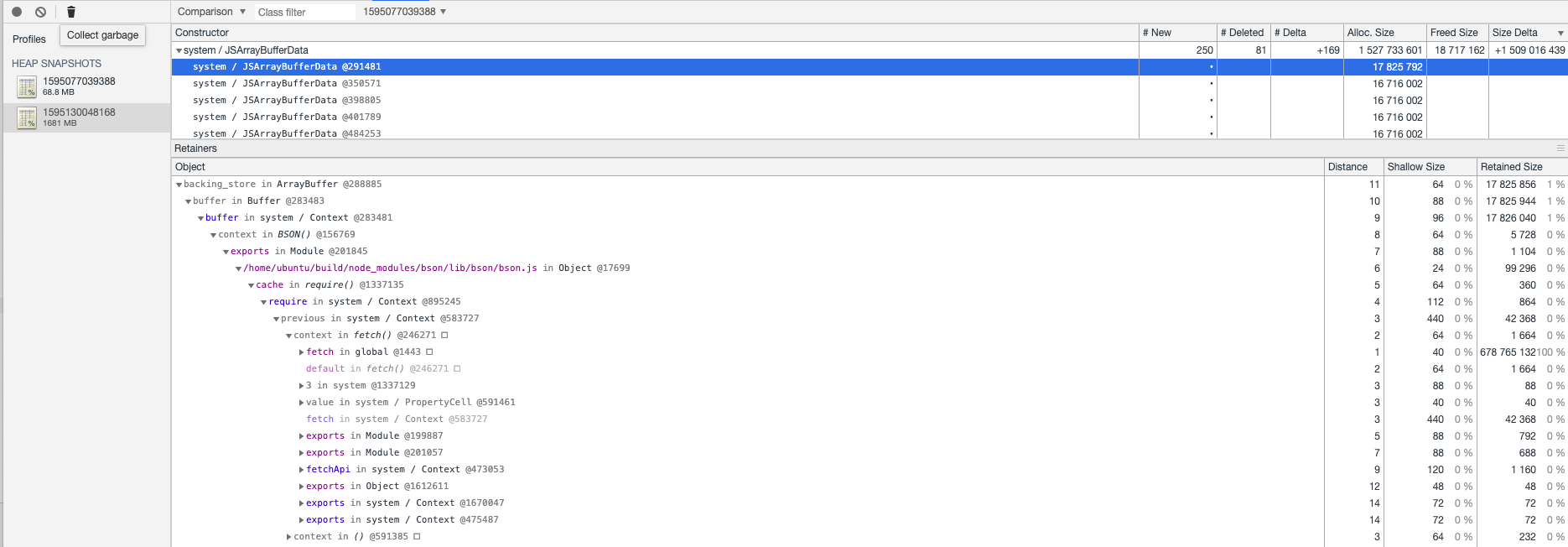Click the Size Delta +1 509 016 439 cell
Viewport: 1568px width, 547px height.
(1528, 50)
